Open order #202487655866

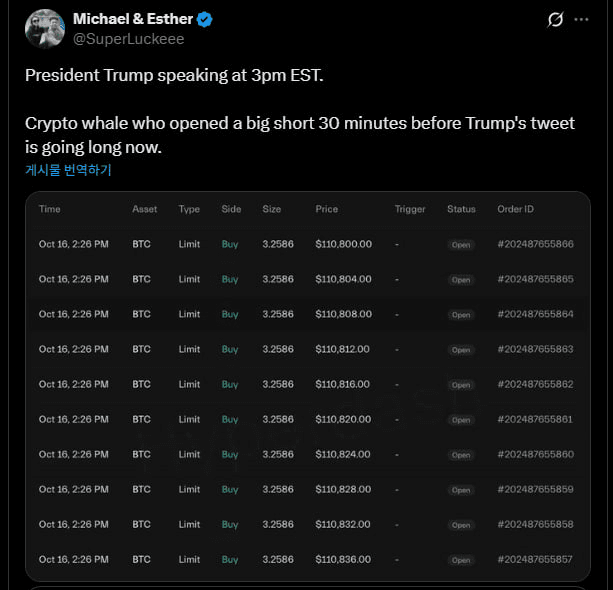(x=535, y=244)
